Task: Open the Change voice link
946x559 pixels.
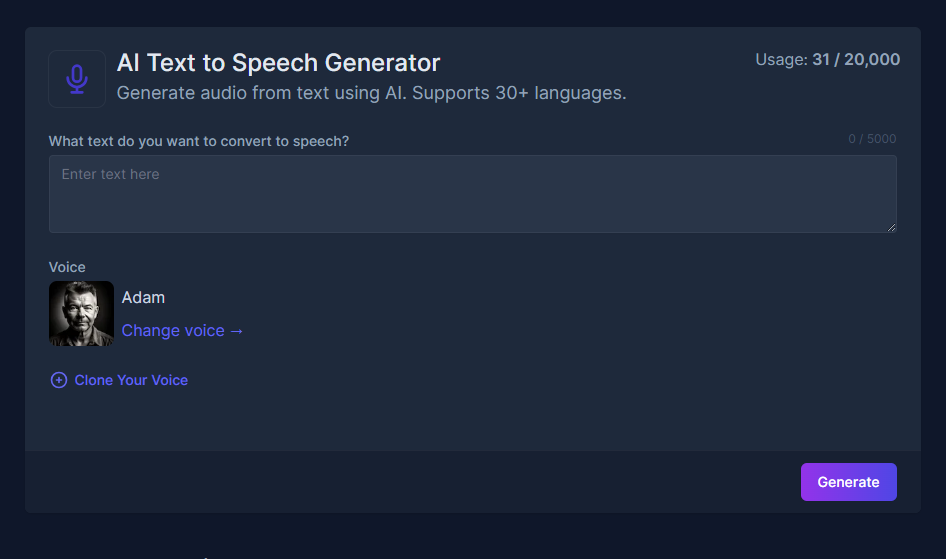Action: [x=172, y=331]
